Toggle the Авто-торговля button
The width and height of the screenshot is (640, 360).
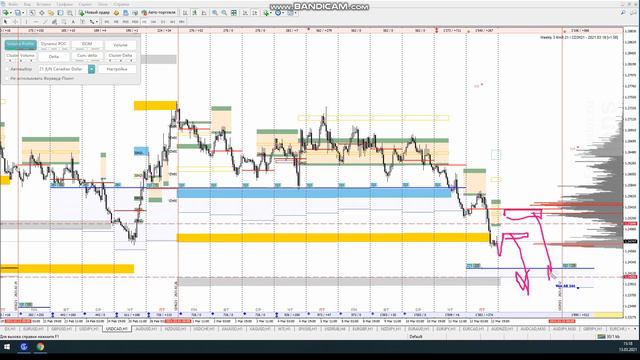159,13
